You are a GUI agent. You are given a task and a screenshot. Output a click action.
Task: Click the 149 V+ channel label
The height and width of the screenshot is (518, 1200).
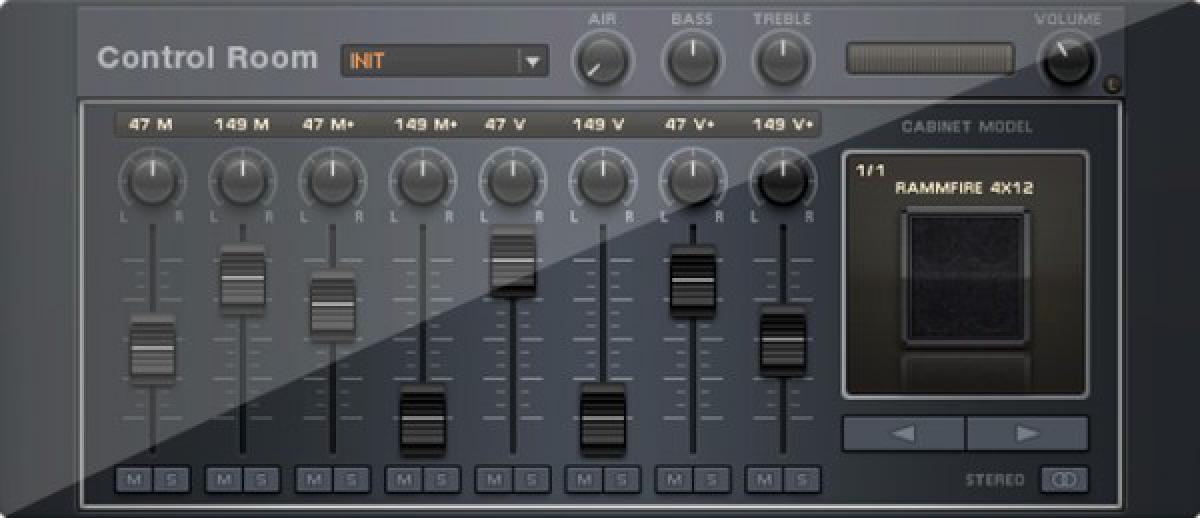click(783, 125)
